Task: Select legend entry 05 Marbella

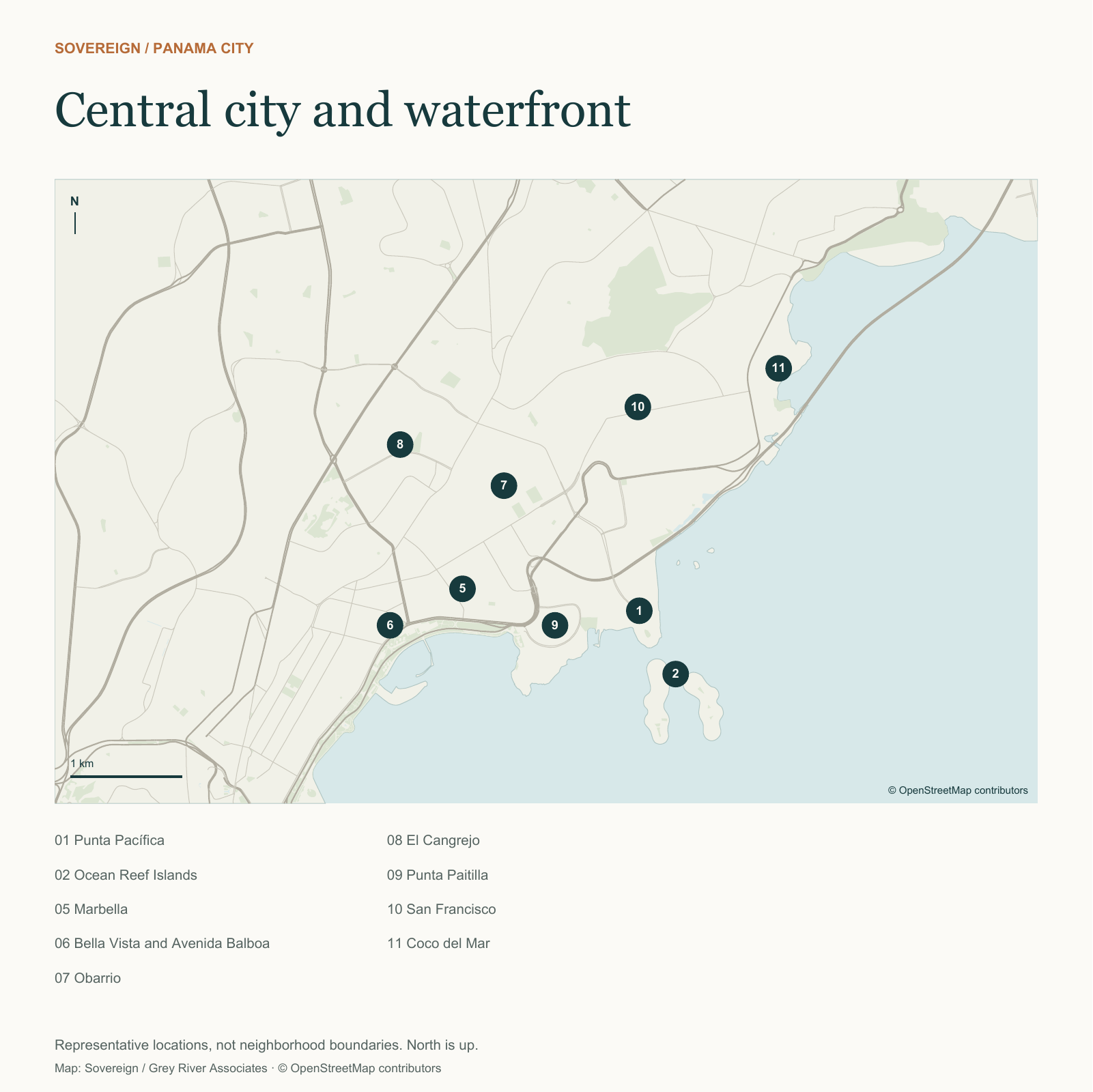Action: [91, 909]
